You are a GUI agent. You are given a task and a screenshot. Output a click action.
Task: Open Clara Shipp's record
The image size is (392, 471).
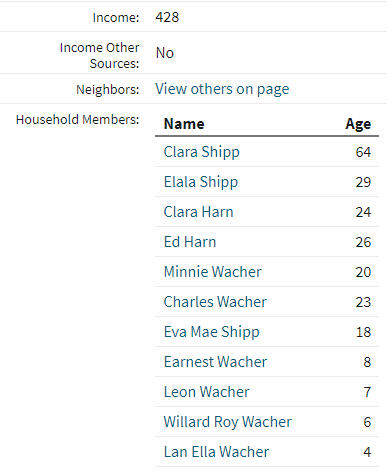pyautogui.click(x=201, y=152)
